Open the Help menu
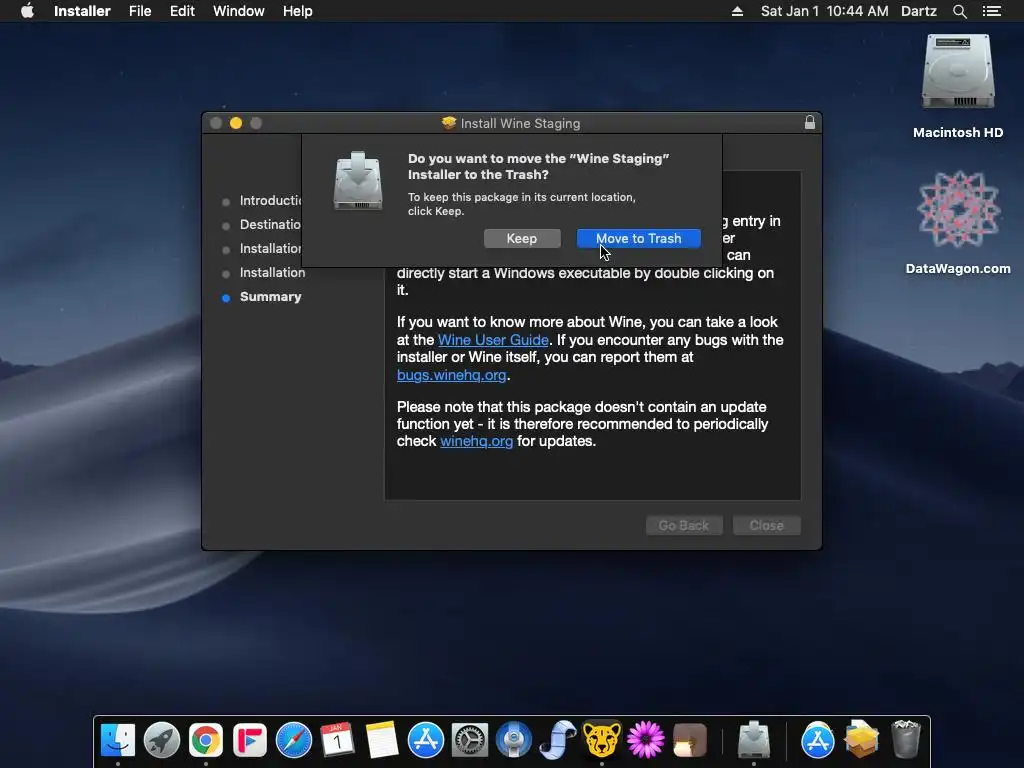The image size is (1024, 768). [x=297, y=11]
